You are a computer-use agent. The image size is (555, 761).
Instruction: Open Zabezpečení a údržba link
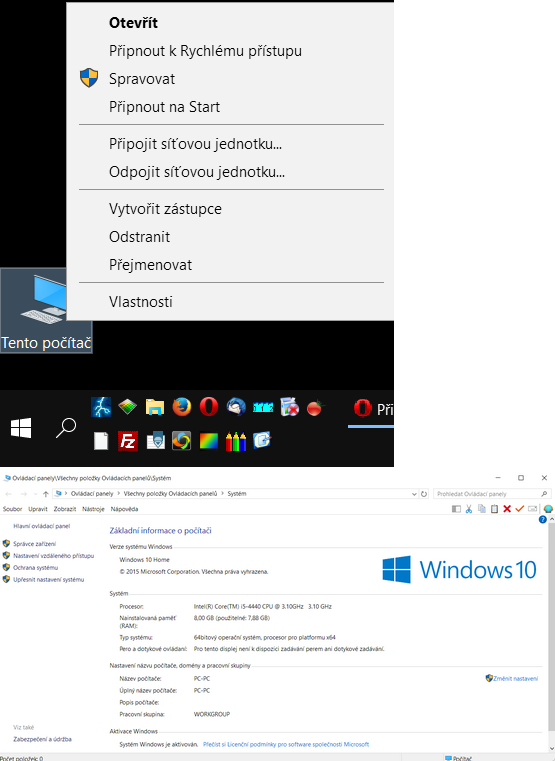[x=42, y=740]
